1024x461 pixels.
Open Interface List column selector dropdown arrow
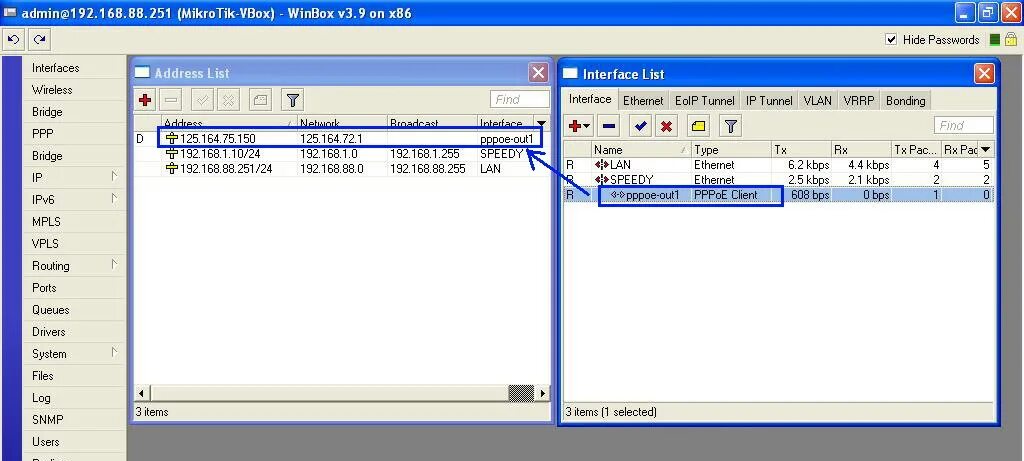(x=985, y=150)
